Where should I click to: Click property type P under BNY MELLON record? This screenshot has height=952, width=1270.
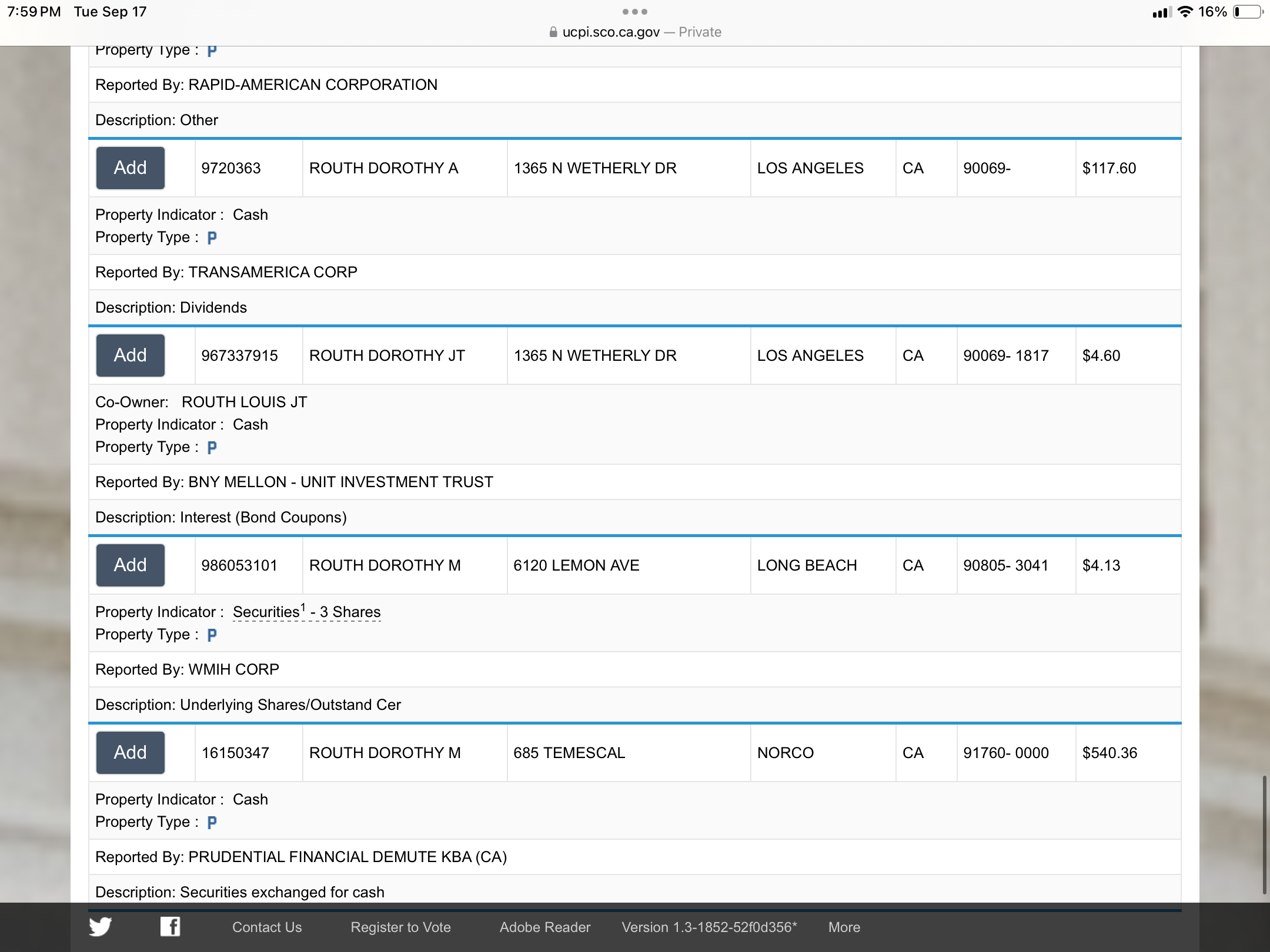click(x=212, y=447)
